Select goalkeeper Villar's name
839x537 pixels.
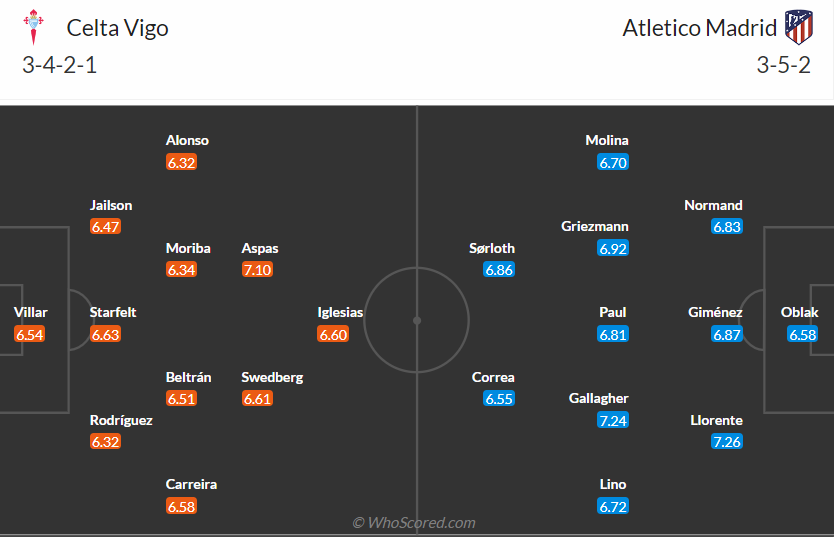31,313
